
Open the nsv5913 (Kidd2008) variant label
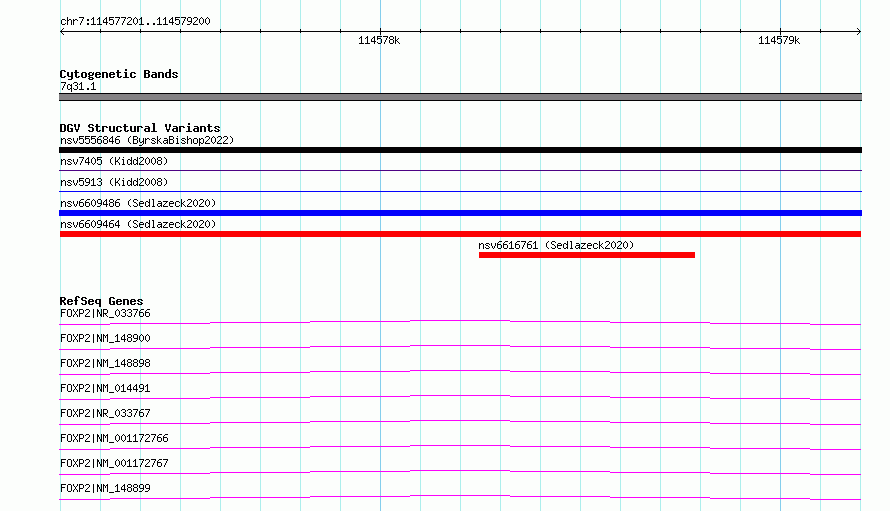tap(114, 182)
